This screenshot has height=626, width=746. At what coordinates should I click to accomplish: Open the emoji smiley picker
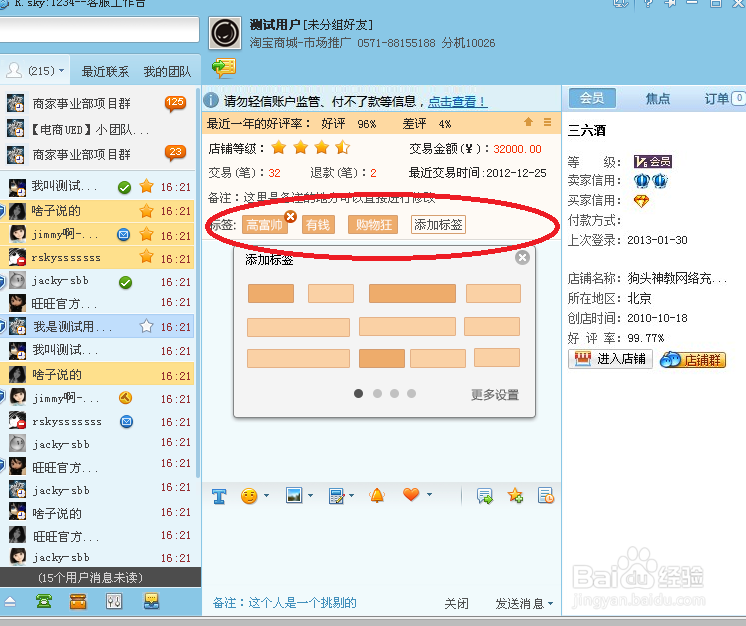coord(248,496)
